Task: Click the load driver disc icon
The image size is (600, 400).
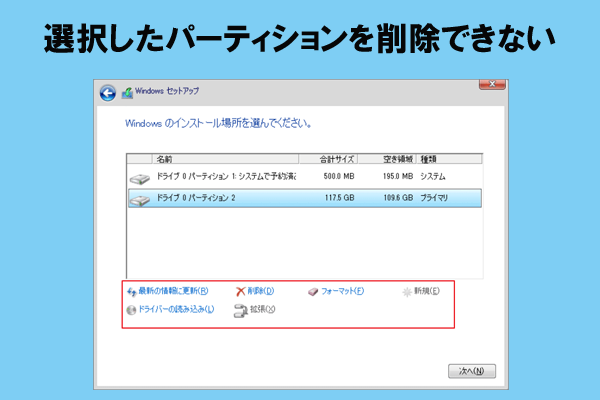Action: (131, 310)
